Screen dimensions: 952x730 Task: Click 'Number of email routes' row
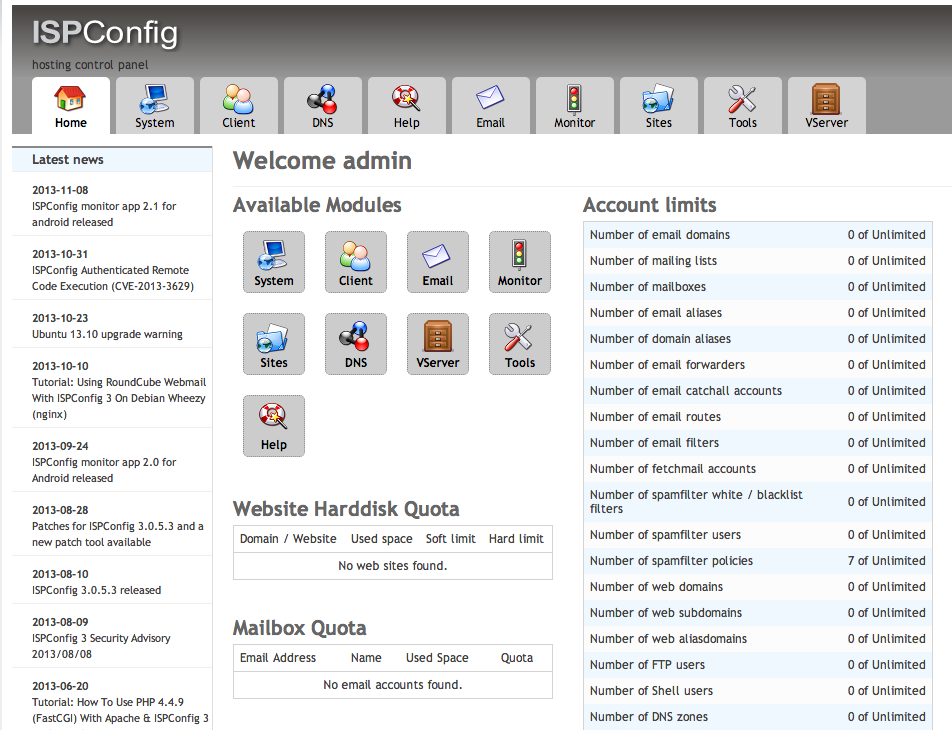[758, 417]
